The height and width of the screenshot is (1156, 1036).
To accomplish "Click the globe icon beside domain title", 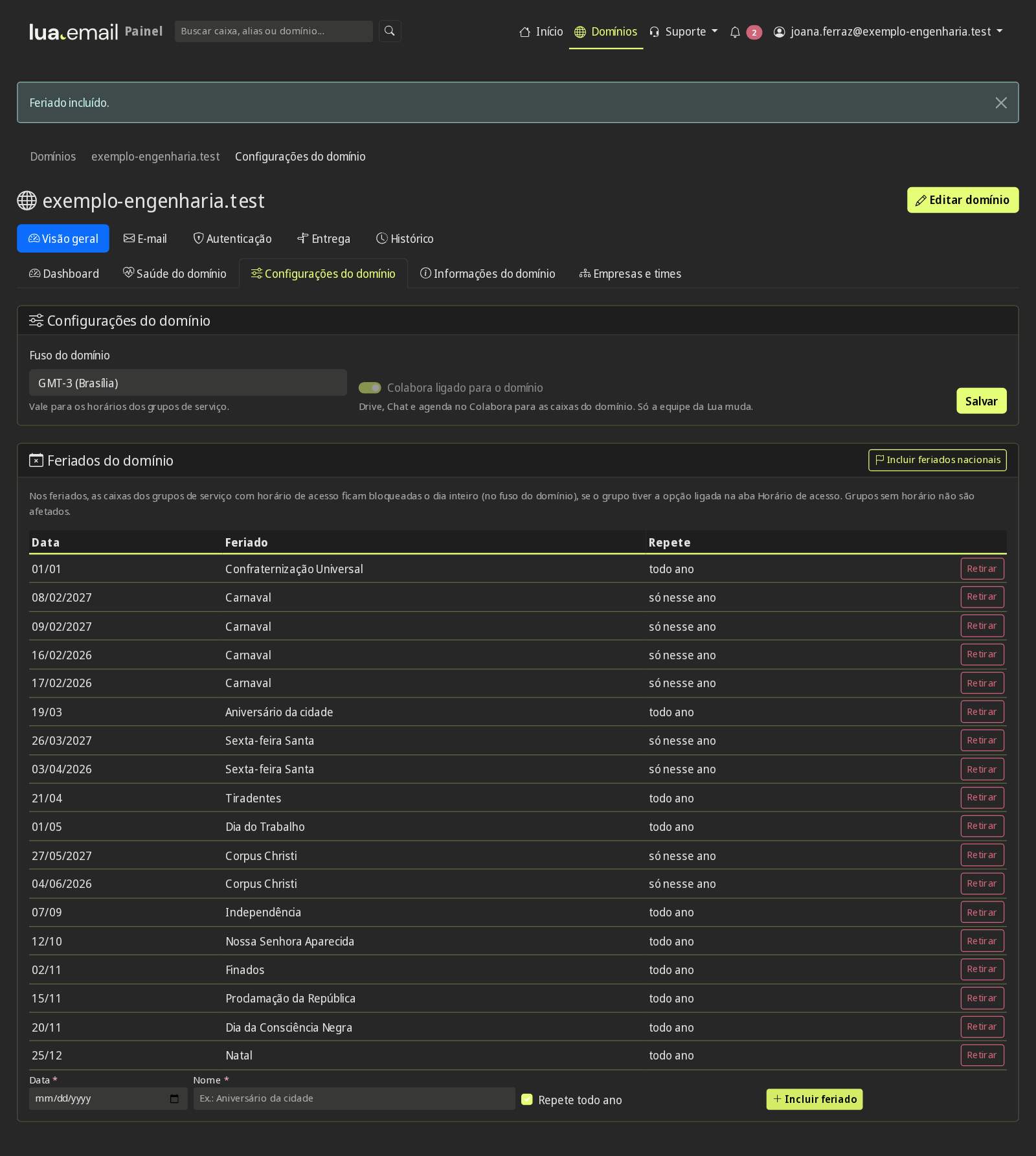I will pos(27,201).
